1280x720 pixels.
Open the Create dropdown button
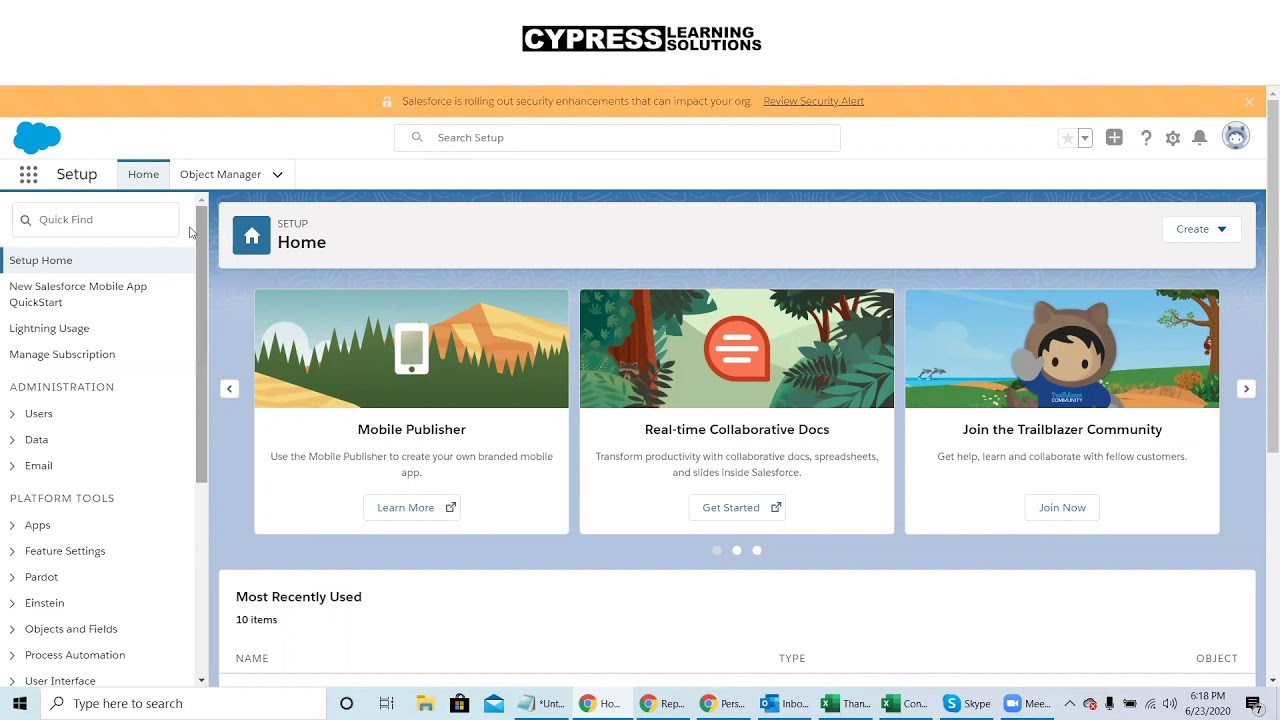click(1201, 229)
